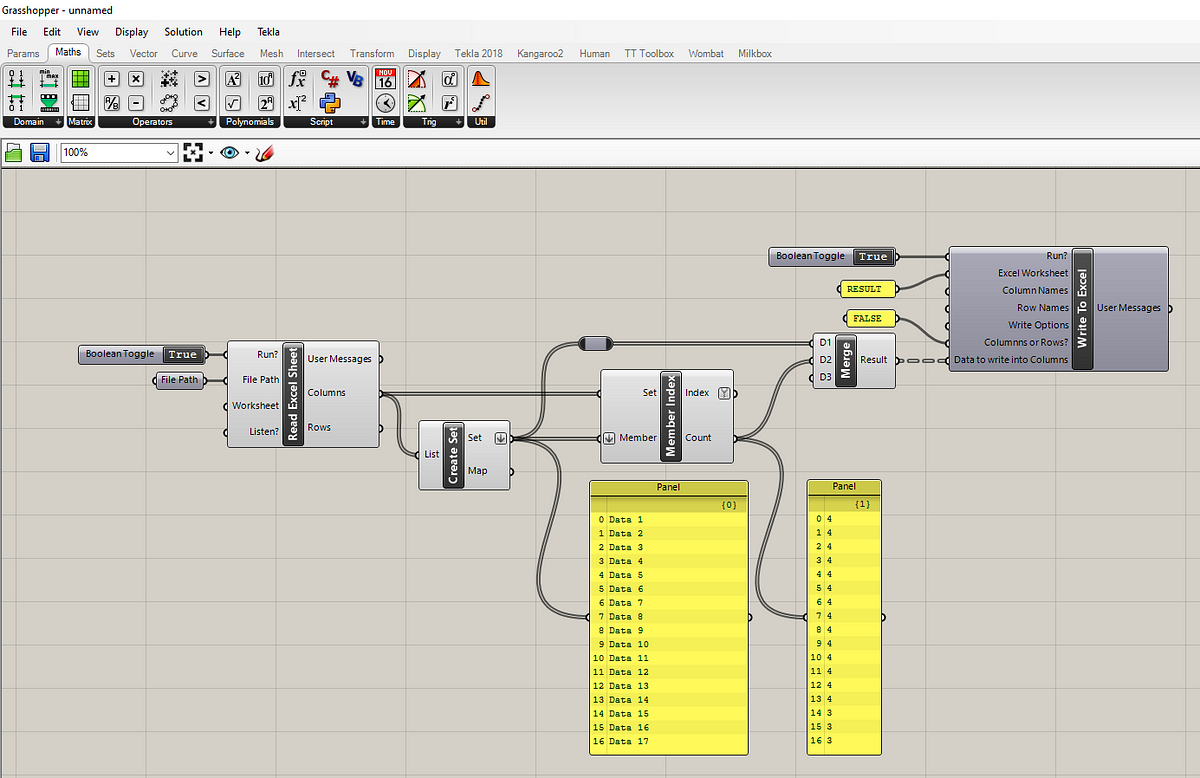The width and height of the screenshot is (1200, 778).
Task: Open the zoom percentage 100% dropdown
Action: (170, 152)
